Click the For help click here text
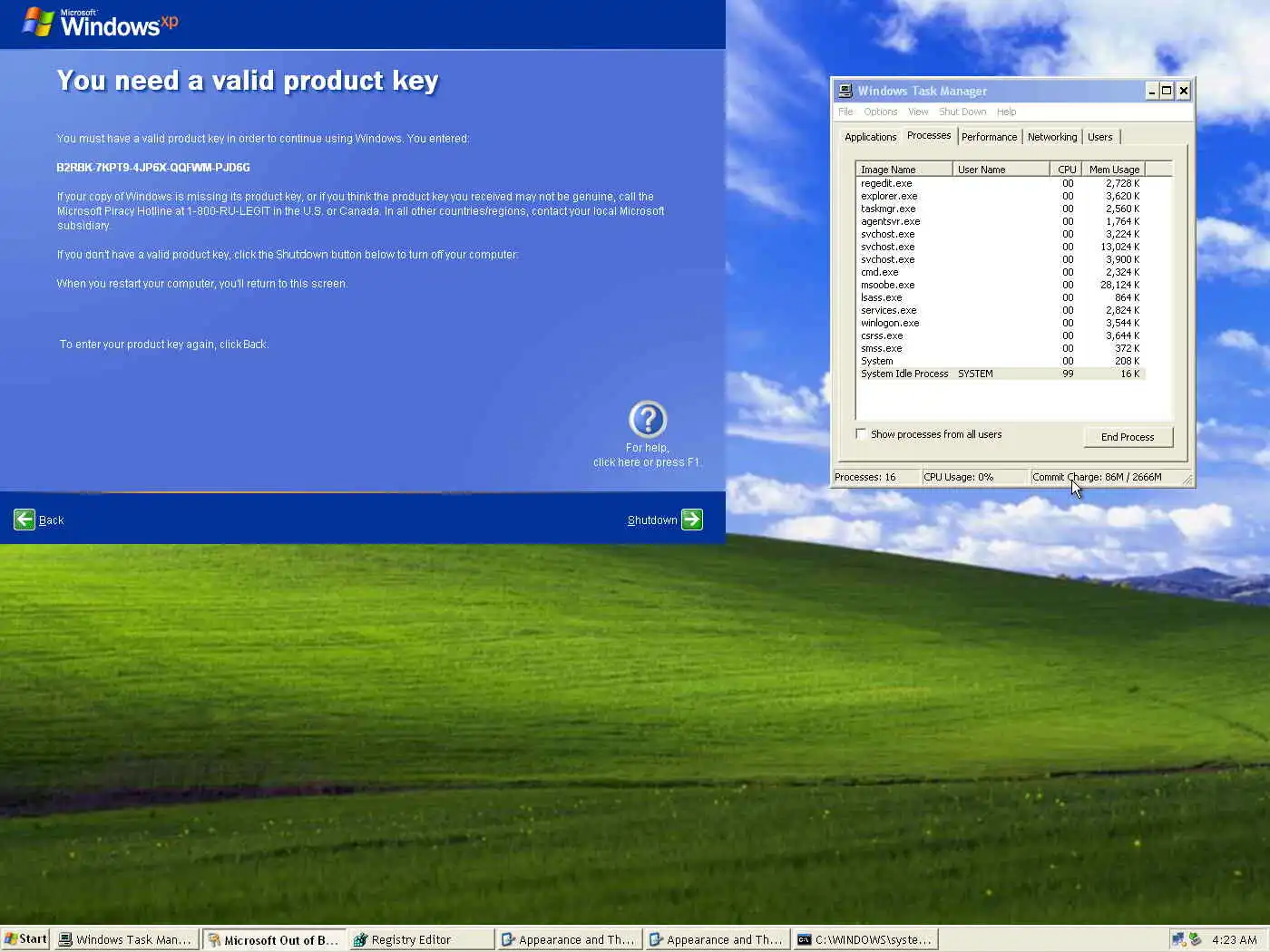The height and width of the screenshot is (952, 1270). coord(648,455)
